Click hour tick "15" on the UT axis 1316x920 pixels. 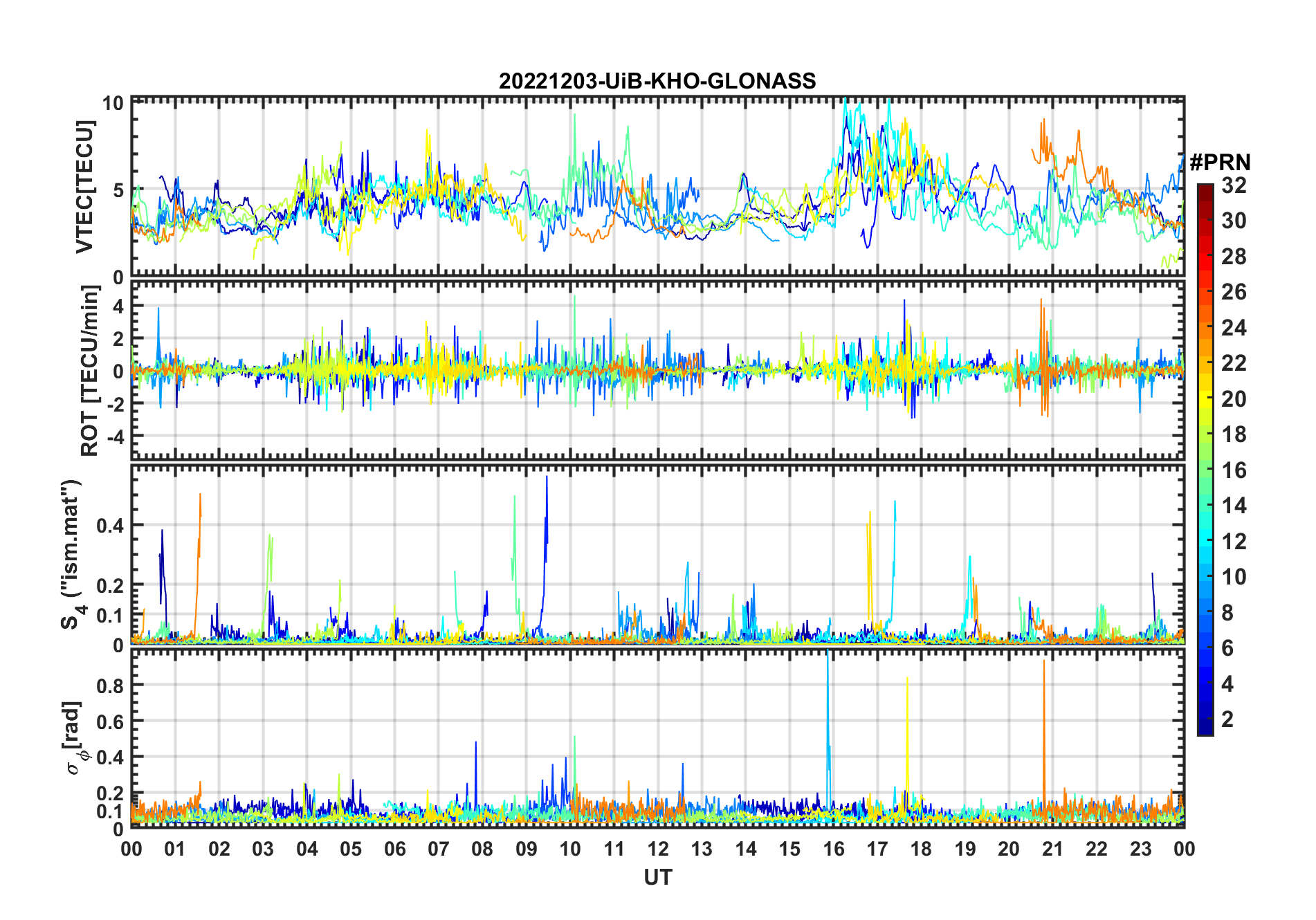789,849
